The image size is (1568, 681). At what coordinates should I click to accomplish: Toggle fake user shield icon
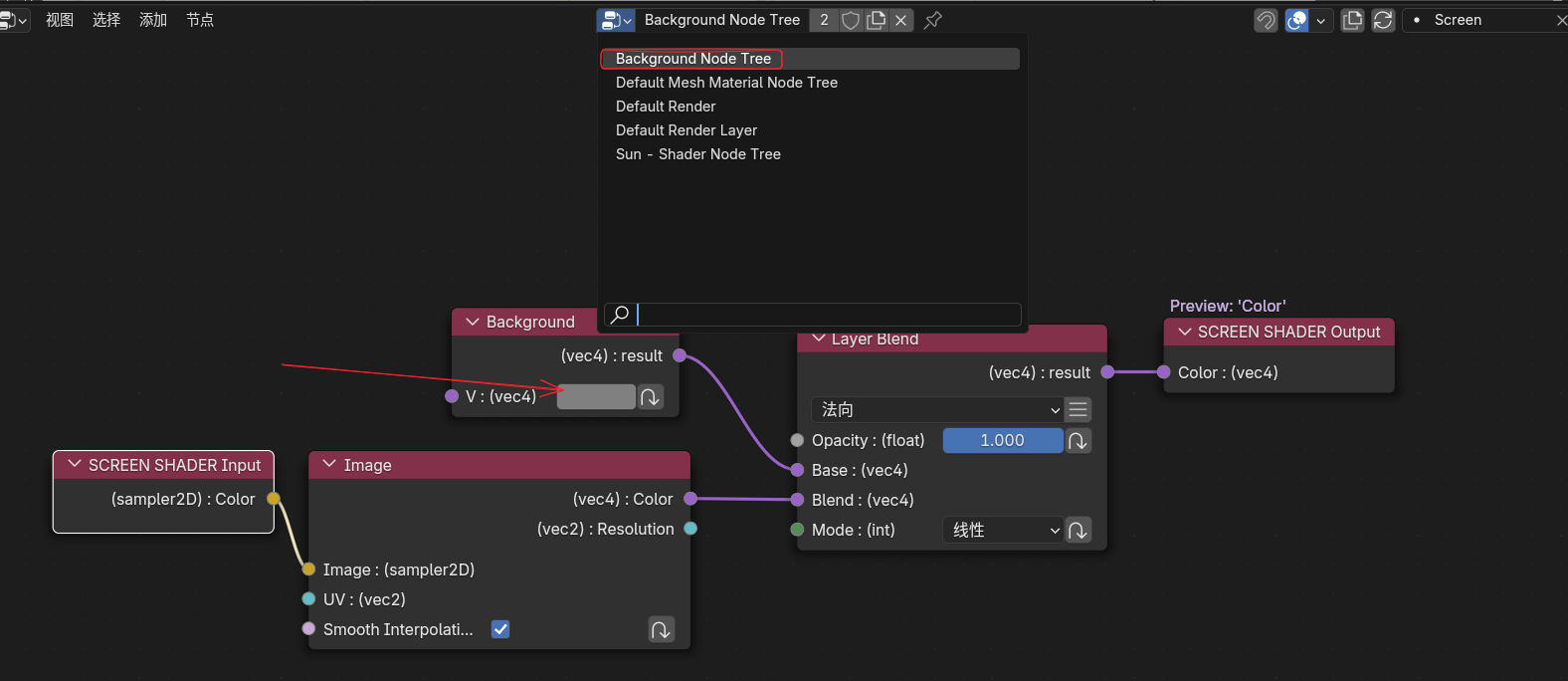(x=851, y=20)
